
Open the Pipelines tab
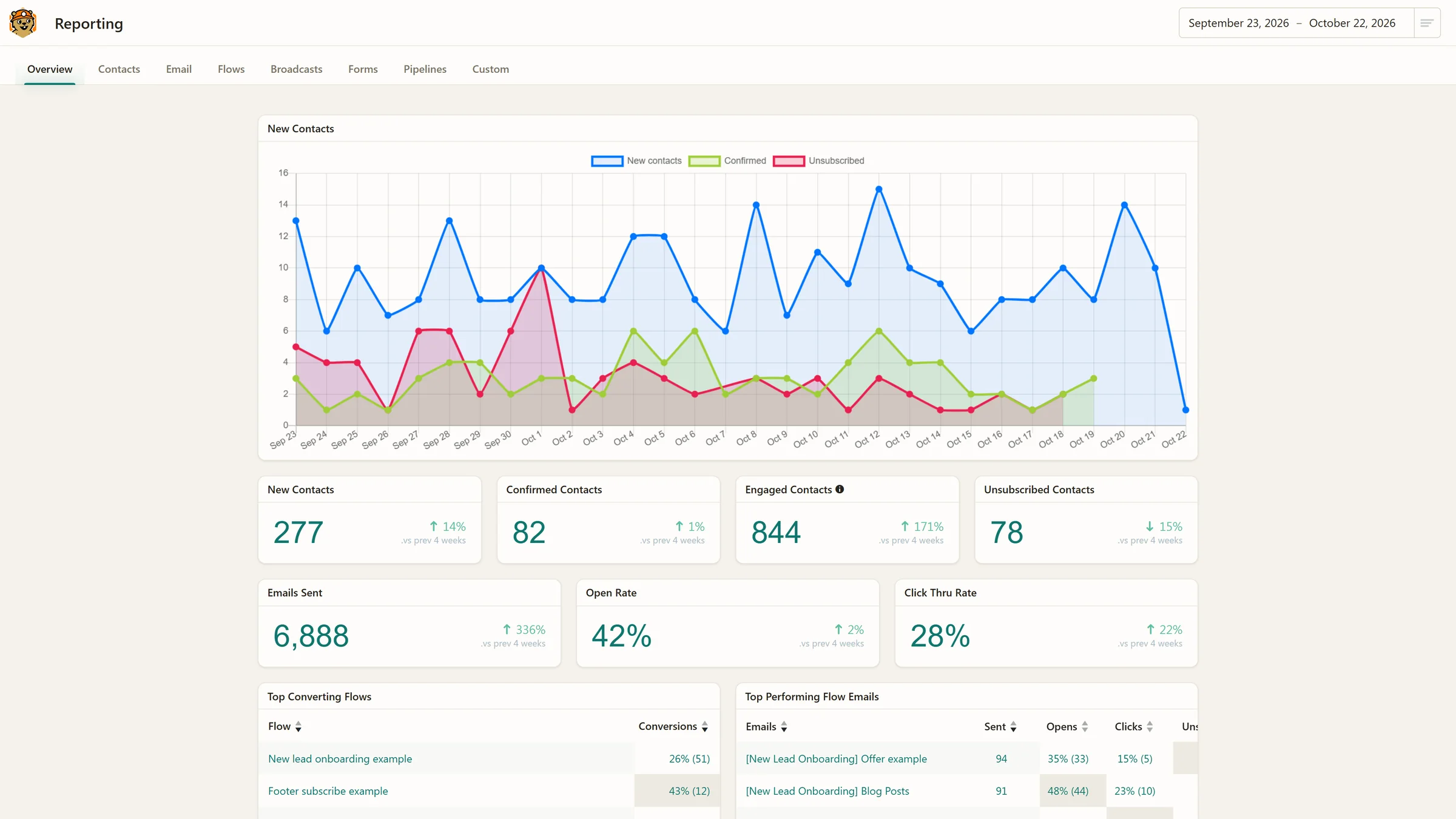[x=425, y=69]
